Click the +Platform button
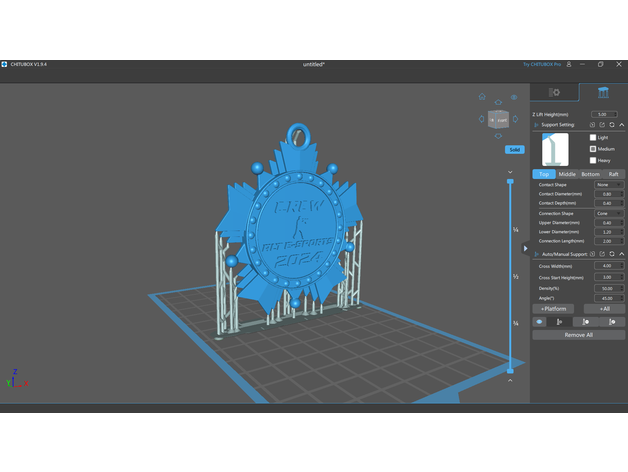 click(554, 309)
